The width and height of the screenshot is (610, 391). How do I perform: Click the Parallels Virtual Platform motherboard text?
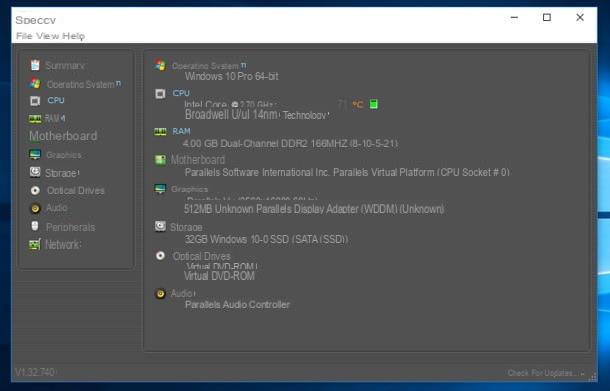point(347,172)
